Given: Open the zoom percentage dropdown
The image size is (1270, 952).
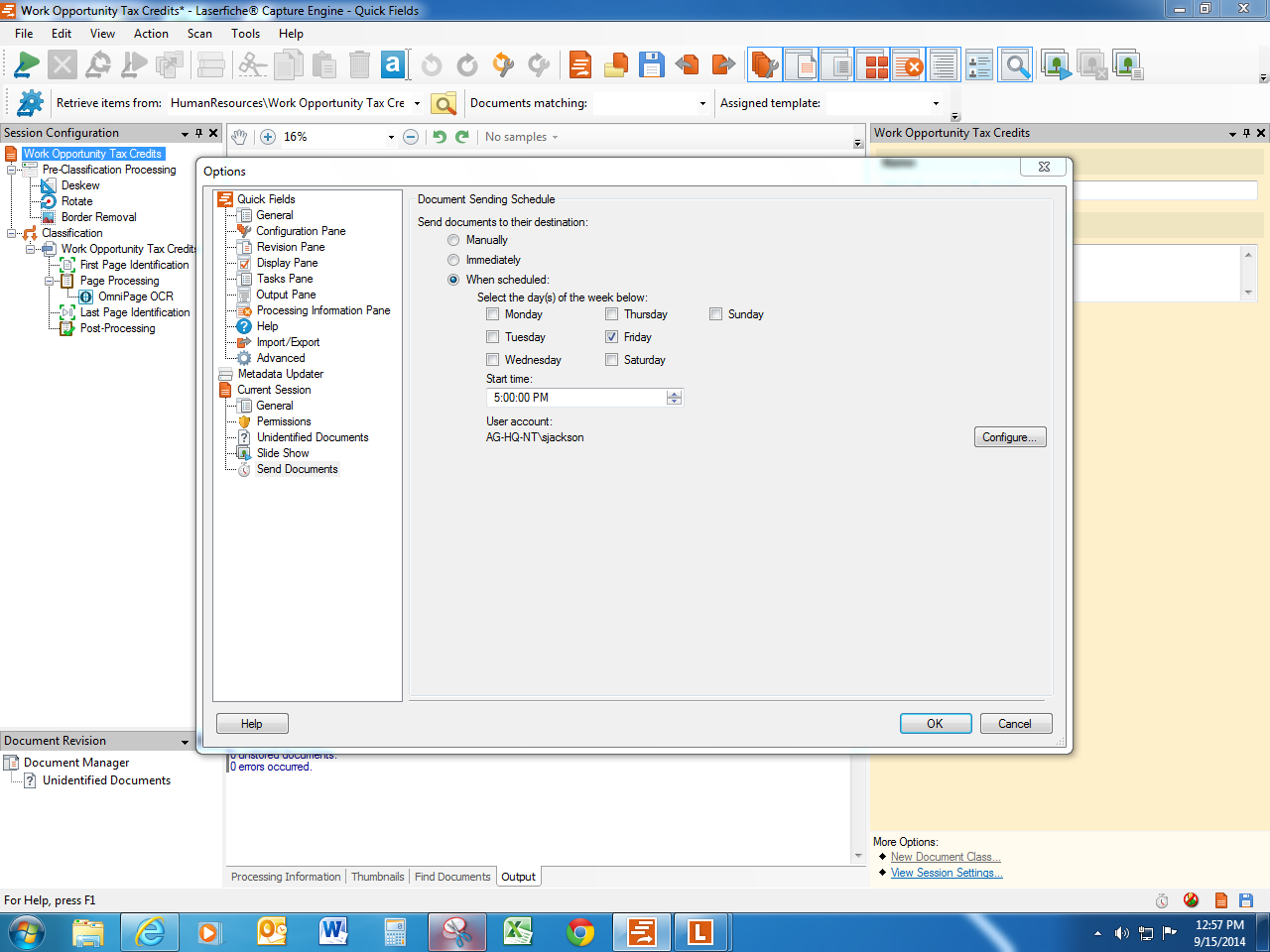Looking at the screenshot, I should point(391,137).
